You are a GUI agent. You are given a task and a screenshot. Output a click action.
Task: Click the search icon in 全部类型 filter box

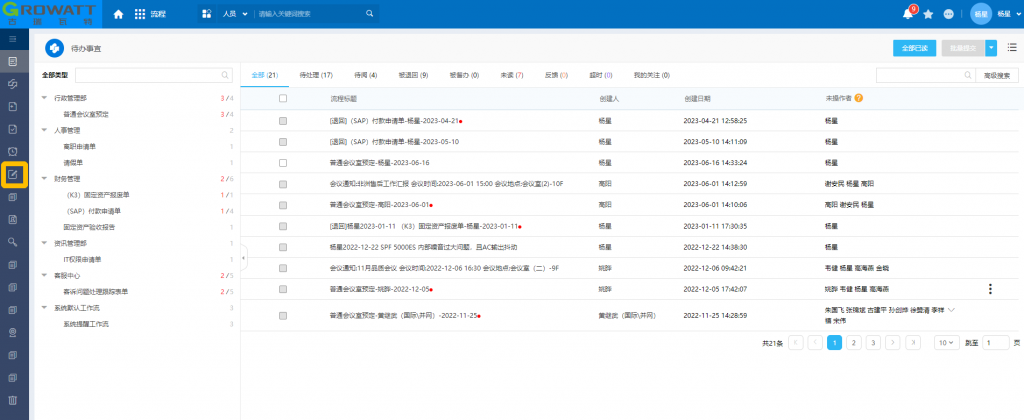pos(225,75)
